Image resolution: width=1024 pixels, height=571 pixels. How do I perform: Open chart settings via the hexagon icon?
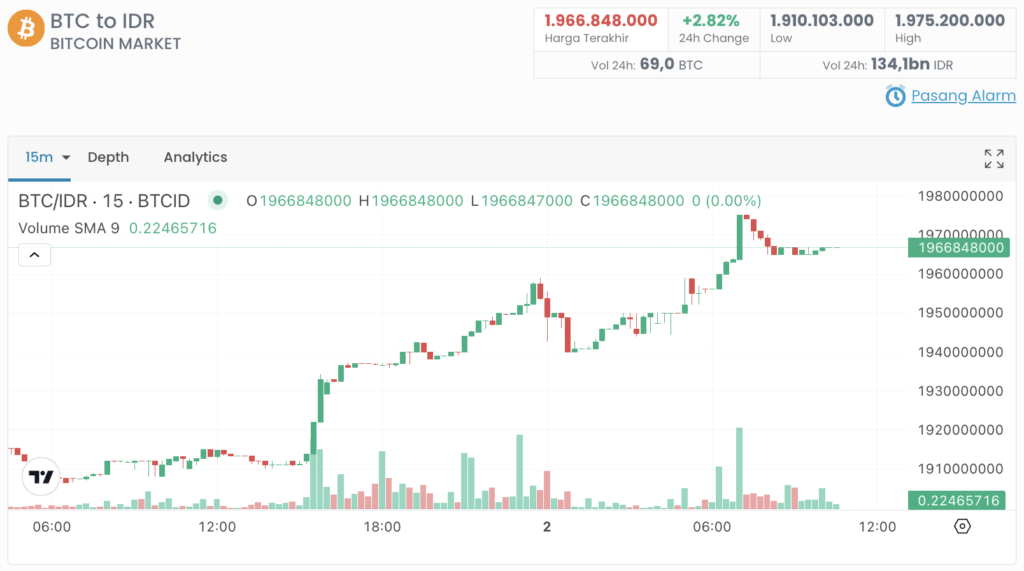pyautogui.click(x=961, y=526)
